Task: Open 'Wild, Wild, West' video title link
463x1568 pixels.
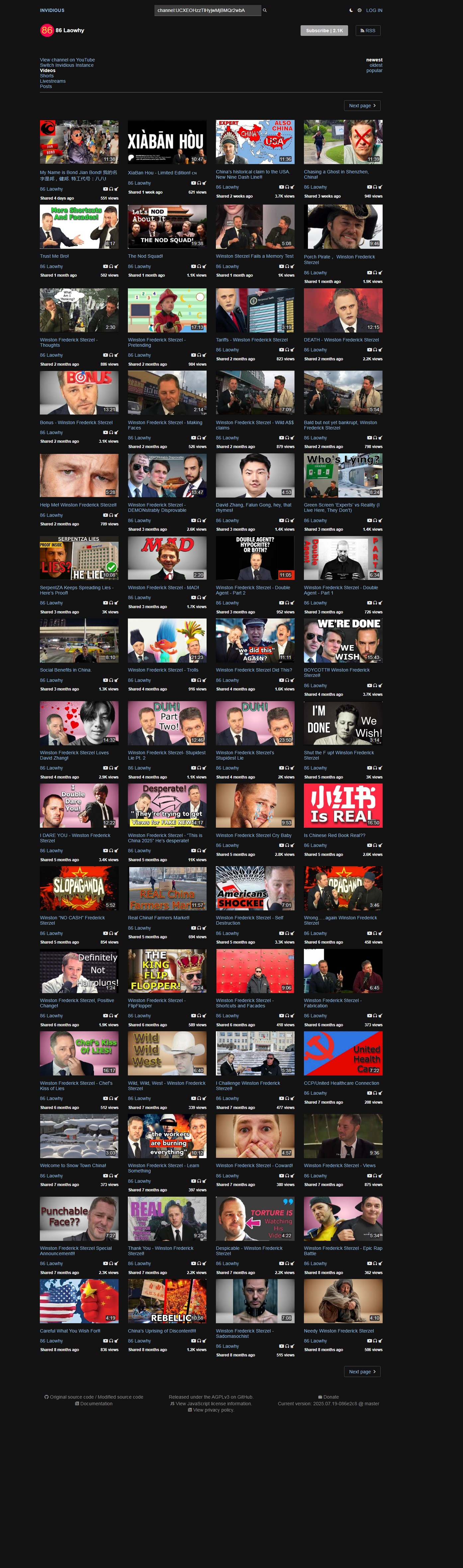Action: [x=167, y=1085]
